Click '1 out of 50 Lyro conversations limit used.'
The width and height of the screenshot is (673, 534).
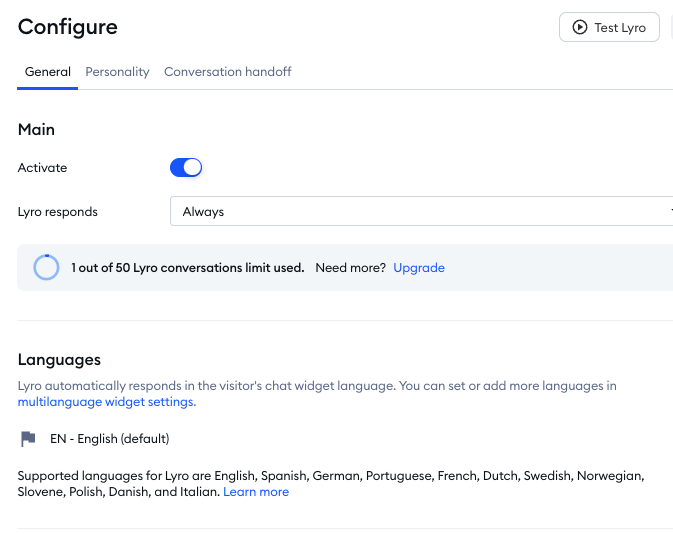(188, 268)
